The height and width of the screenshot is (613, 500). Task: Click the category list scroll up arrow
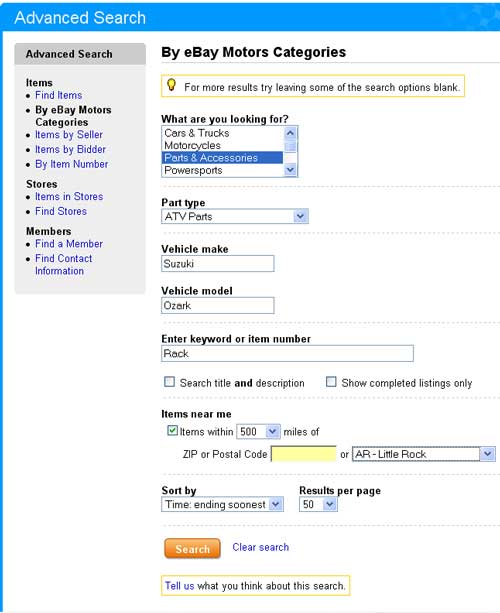click(x=290, y=133)
